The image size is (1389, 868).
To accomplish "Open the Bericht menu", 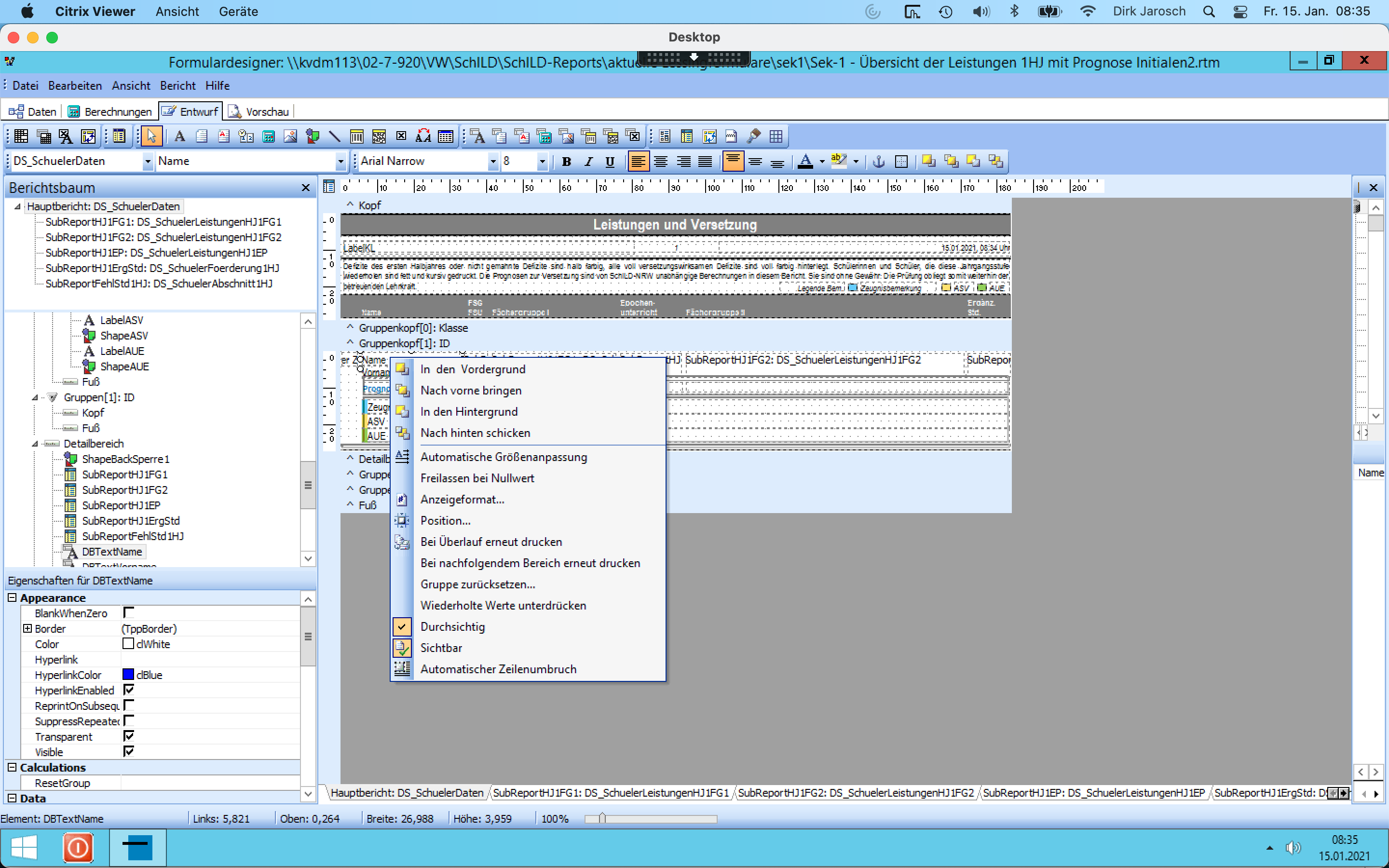I will (x=178, y=85).
